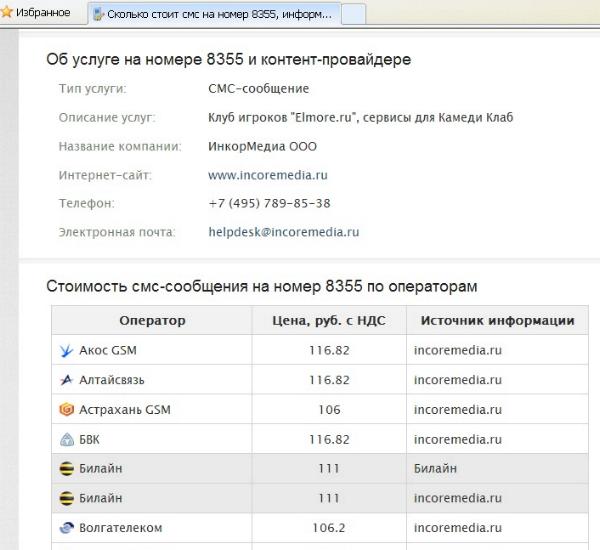Select the Волгателеком operator name

pos(121,528)
